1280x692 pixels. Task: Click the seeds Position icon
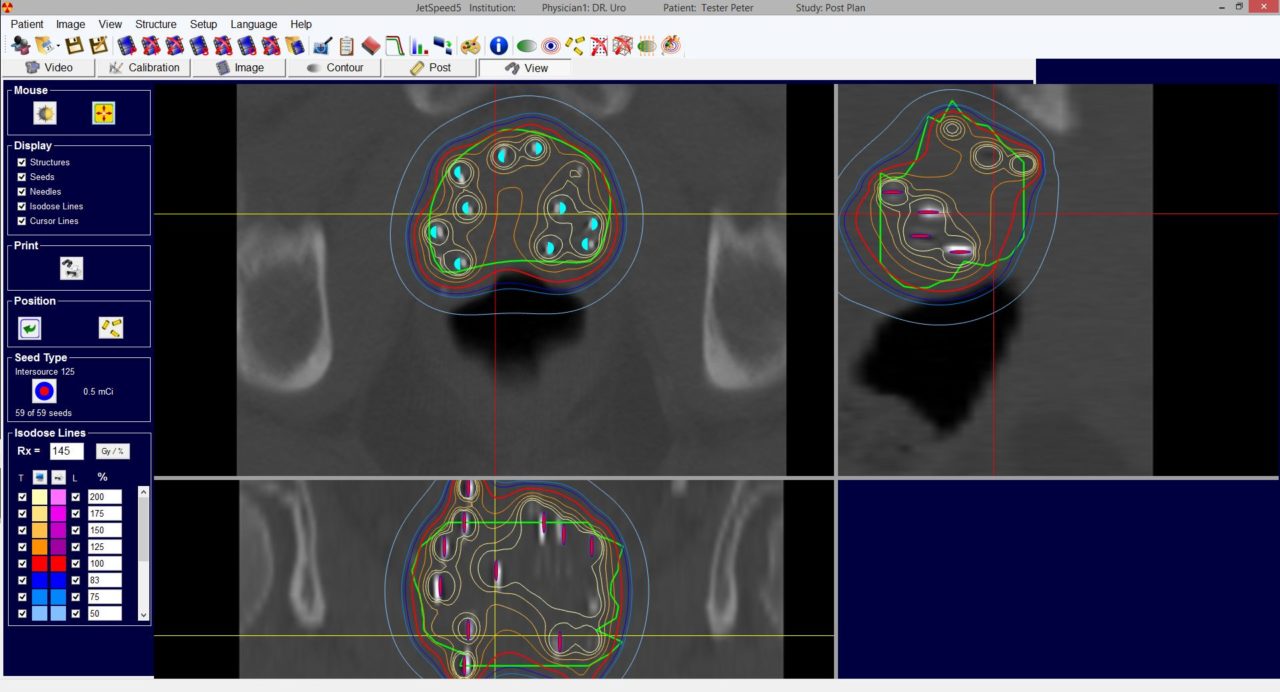tap(111, 327)
